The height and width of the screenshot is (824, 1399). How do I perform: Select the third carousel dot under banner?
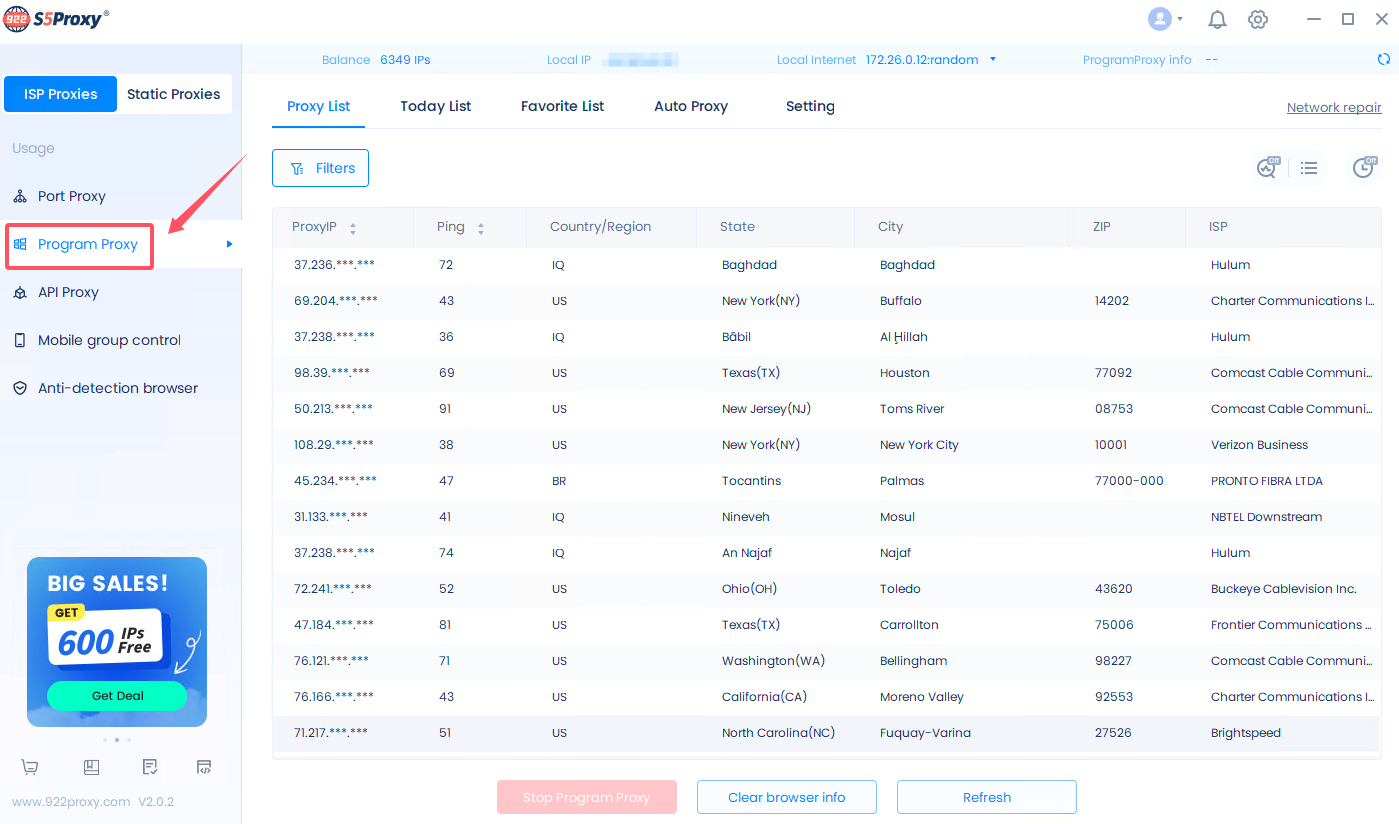point(129,740)
